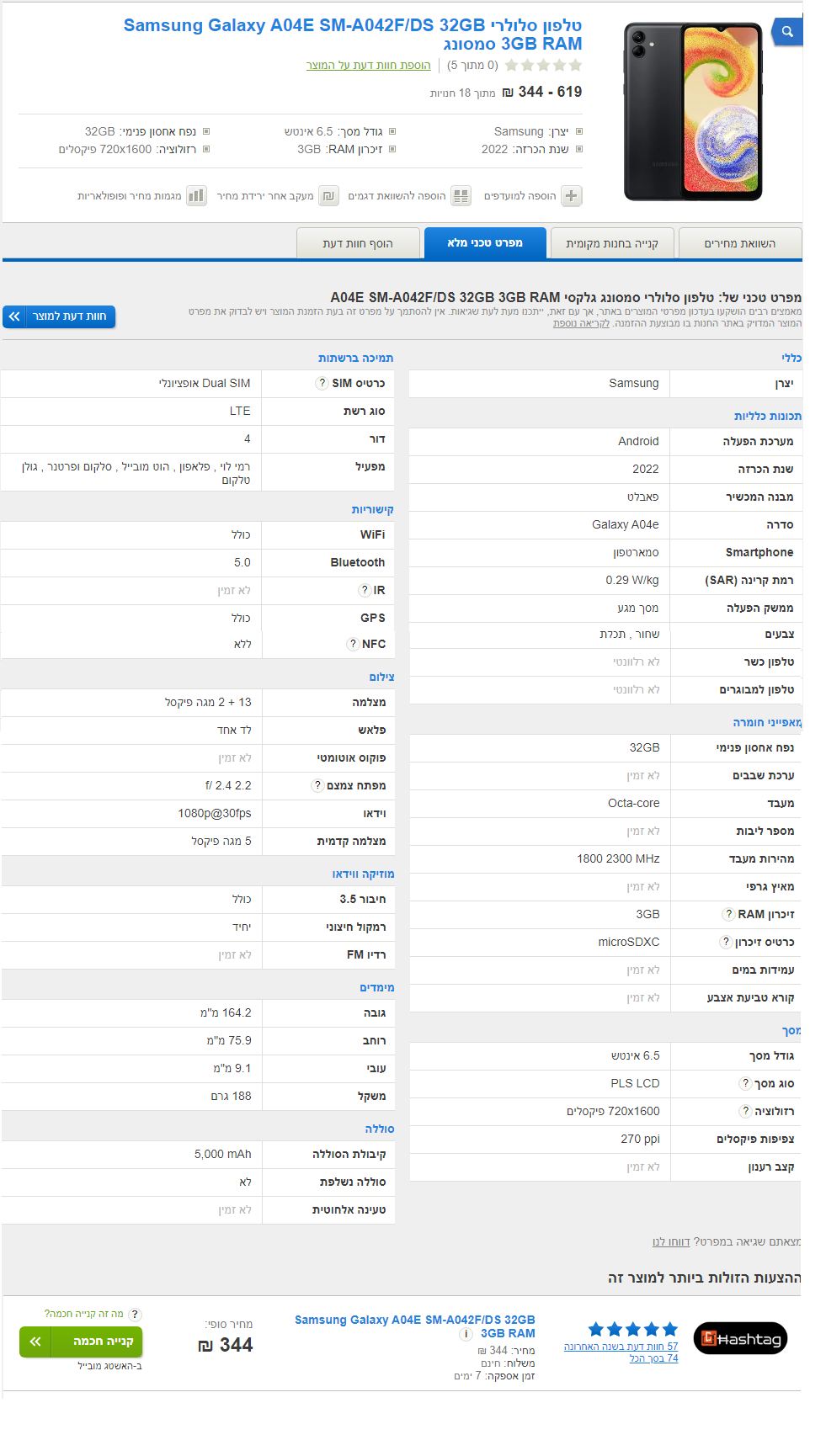Select the 164.2 מ"מ height value

click(x=226, y=1012)
